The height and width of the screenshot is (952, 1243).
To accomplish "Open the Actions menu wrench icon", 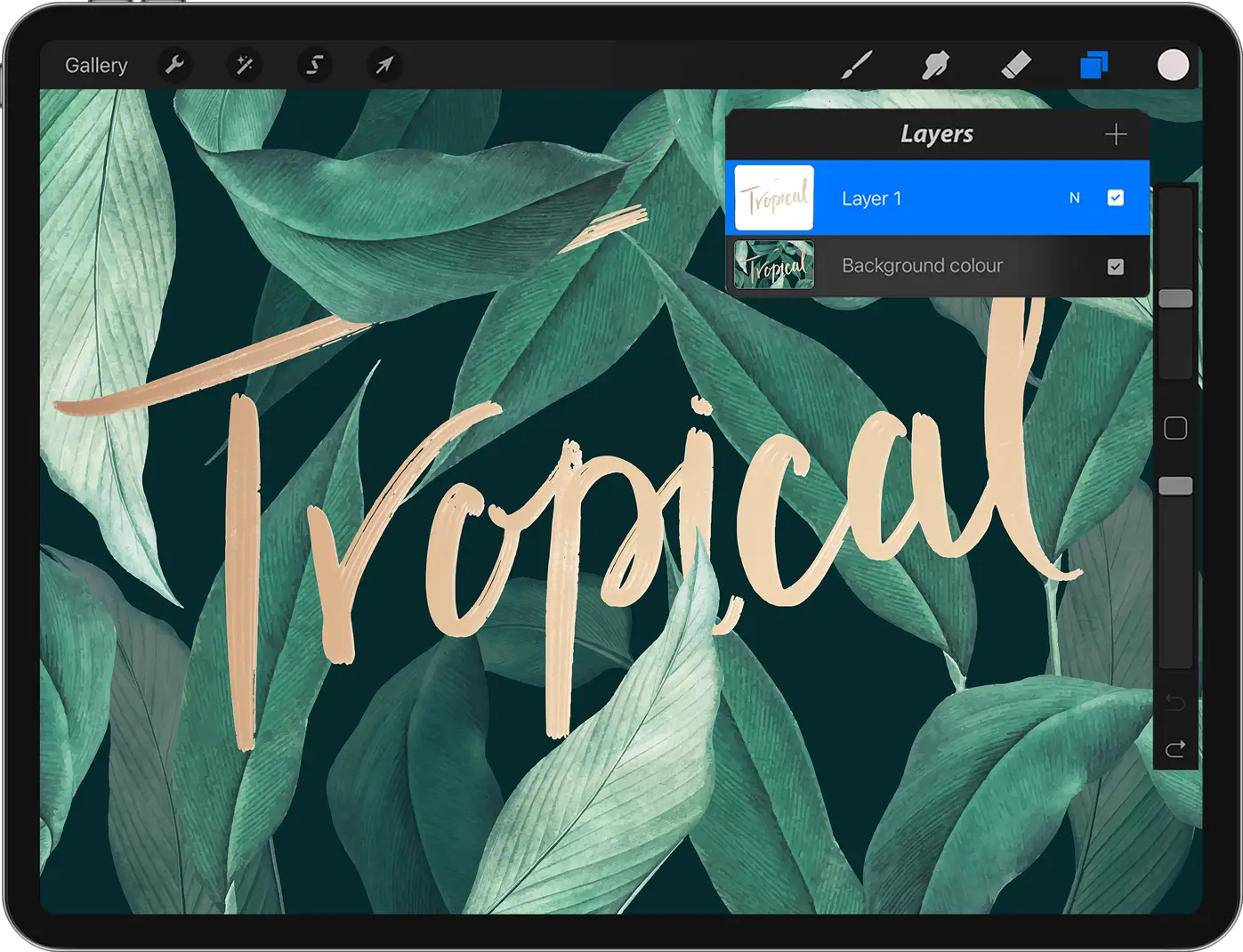I will [174, 64].
